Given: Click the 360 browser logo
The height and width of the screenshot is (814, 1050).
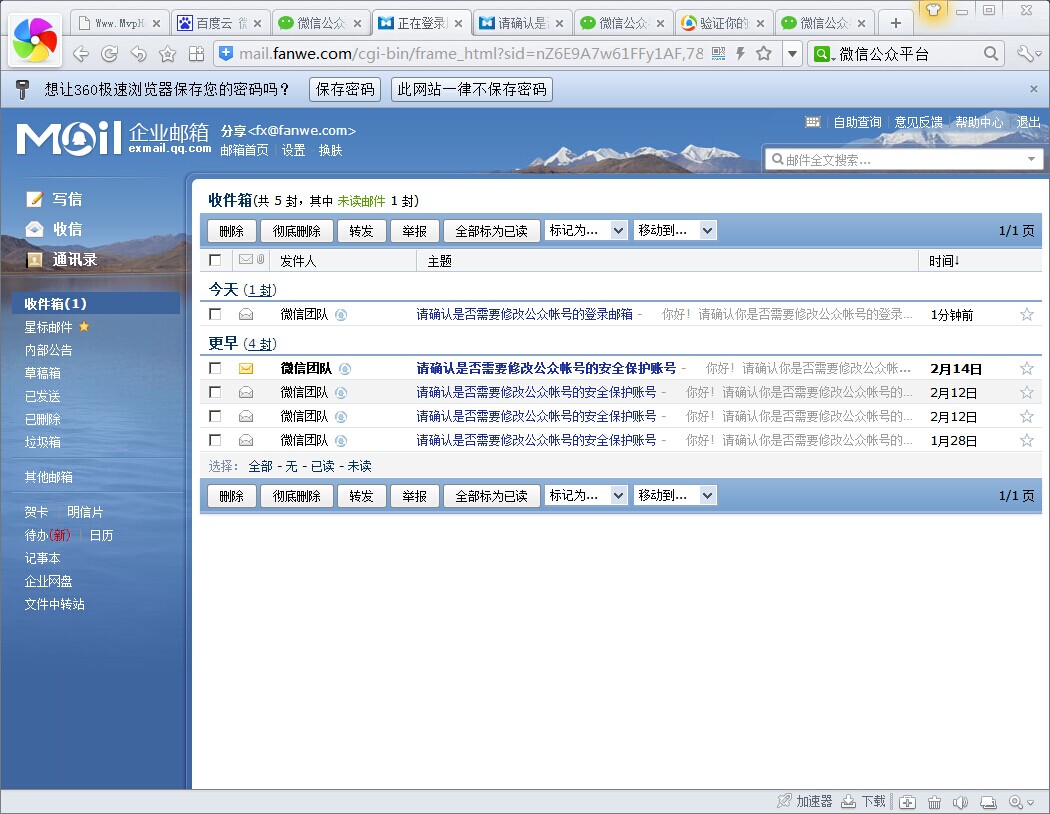Looking at the screenshot, I should coord(35,40).
